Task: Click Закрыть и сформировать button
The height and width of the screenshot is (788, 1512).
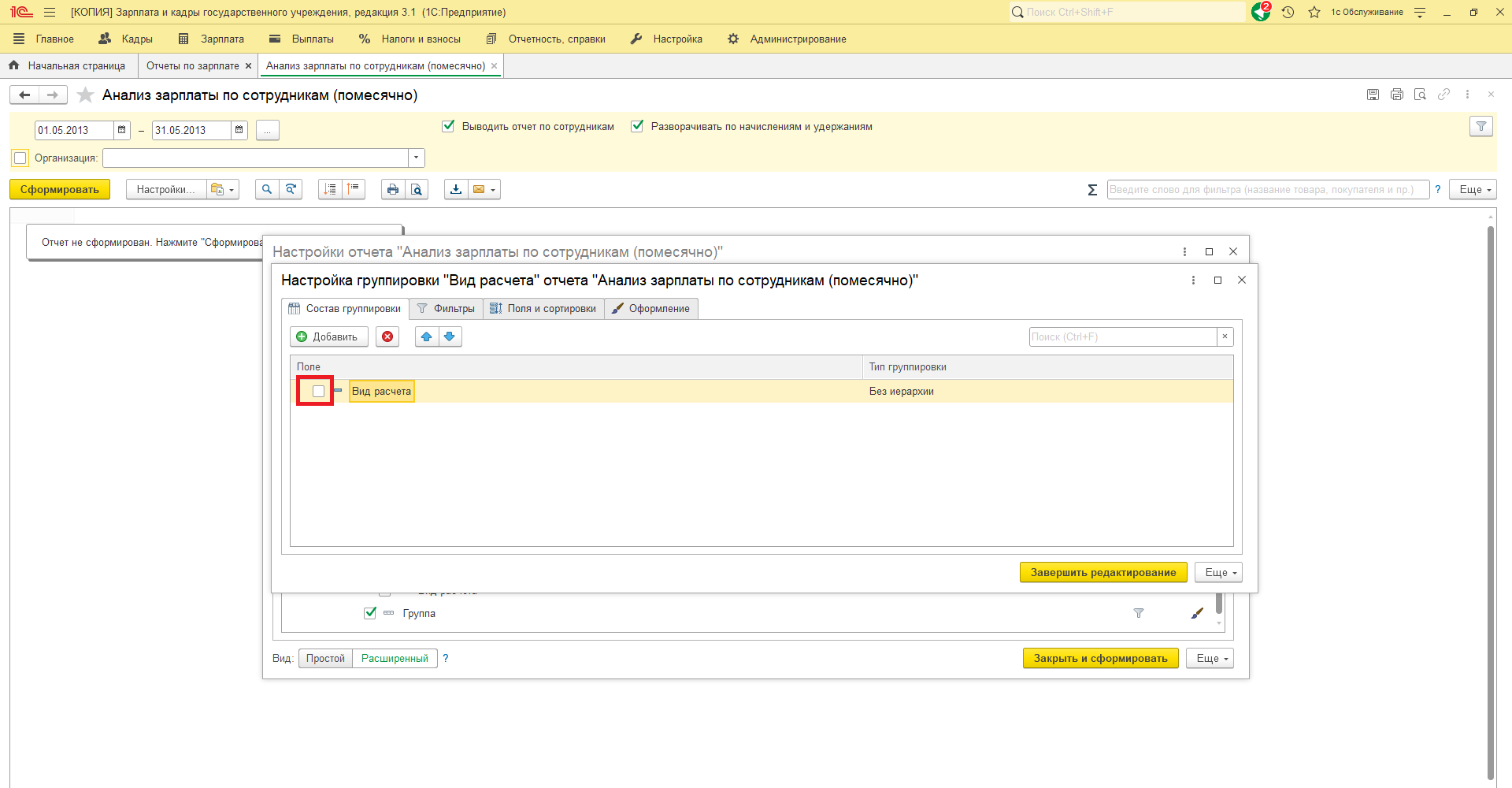Action: click(x=1101, y=658)
